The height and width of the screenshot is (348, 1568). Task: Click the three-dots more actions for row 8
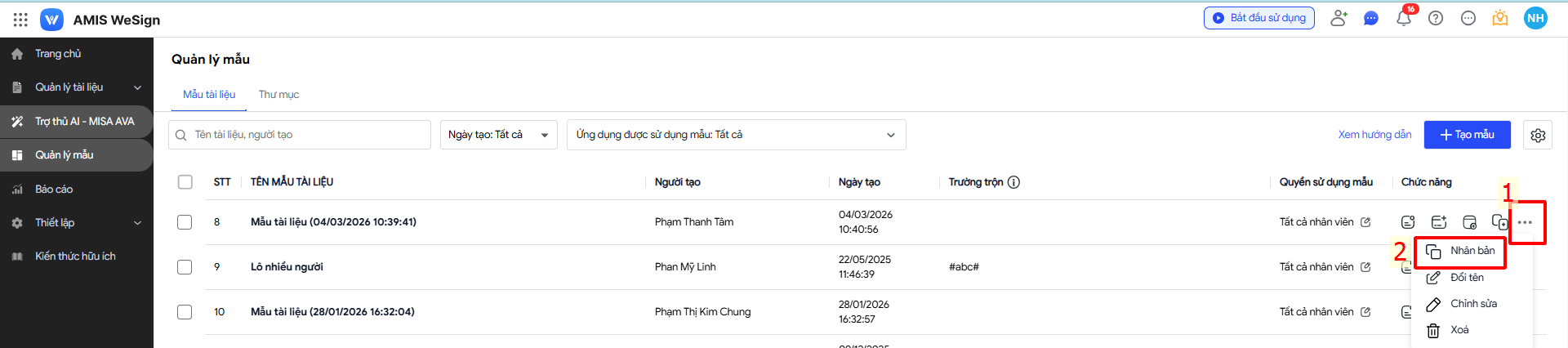[x=1525, y=222]
